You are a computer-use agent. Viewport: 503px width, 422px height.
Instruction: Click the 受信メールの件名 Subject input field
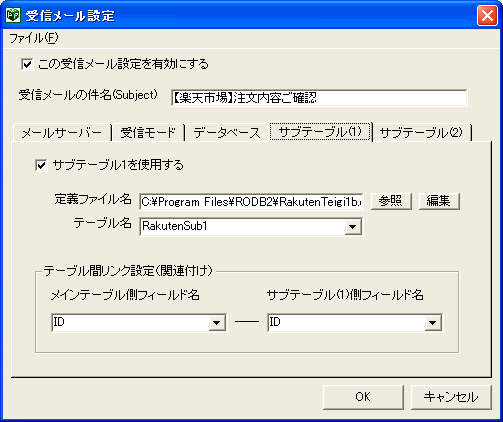[319, 98]
